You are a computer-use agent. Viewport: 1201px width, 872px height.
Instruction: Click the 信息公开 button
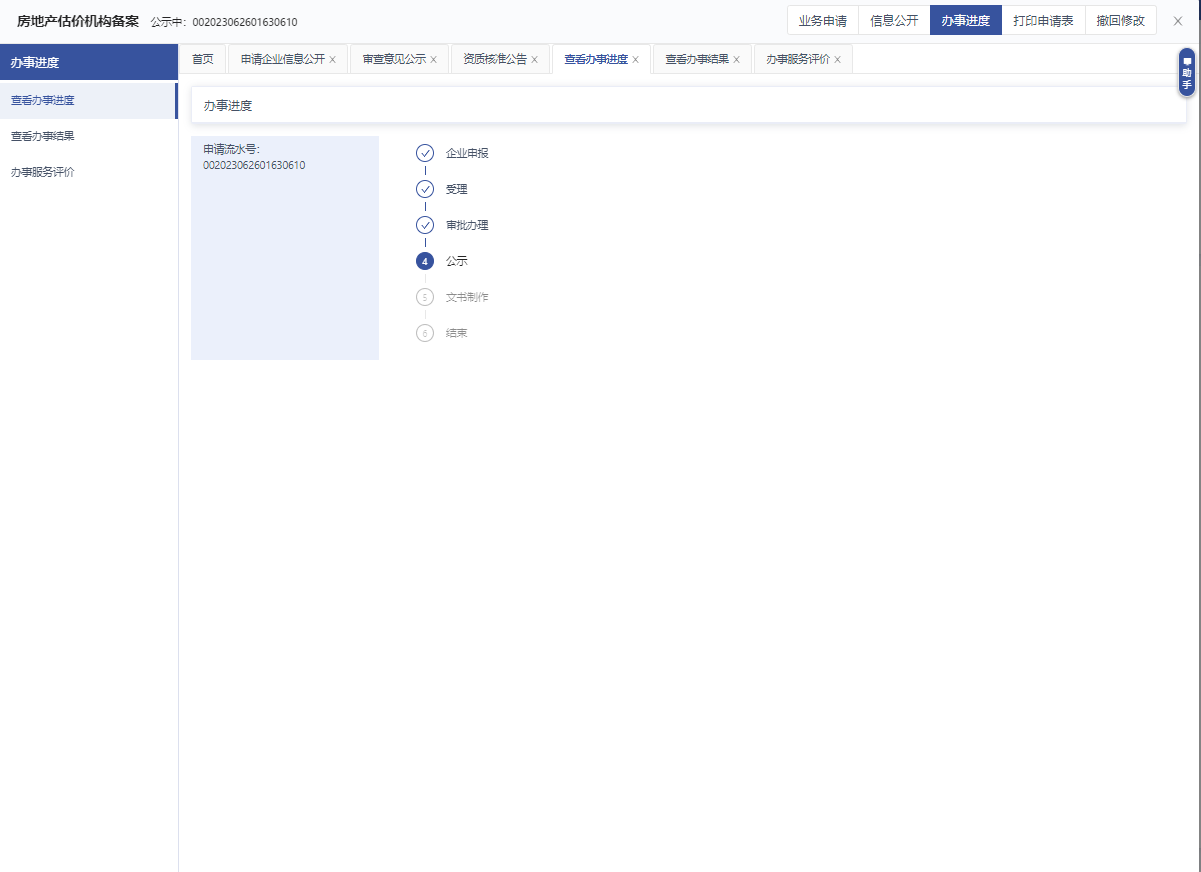(894, 20)
